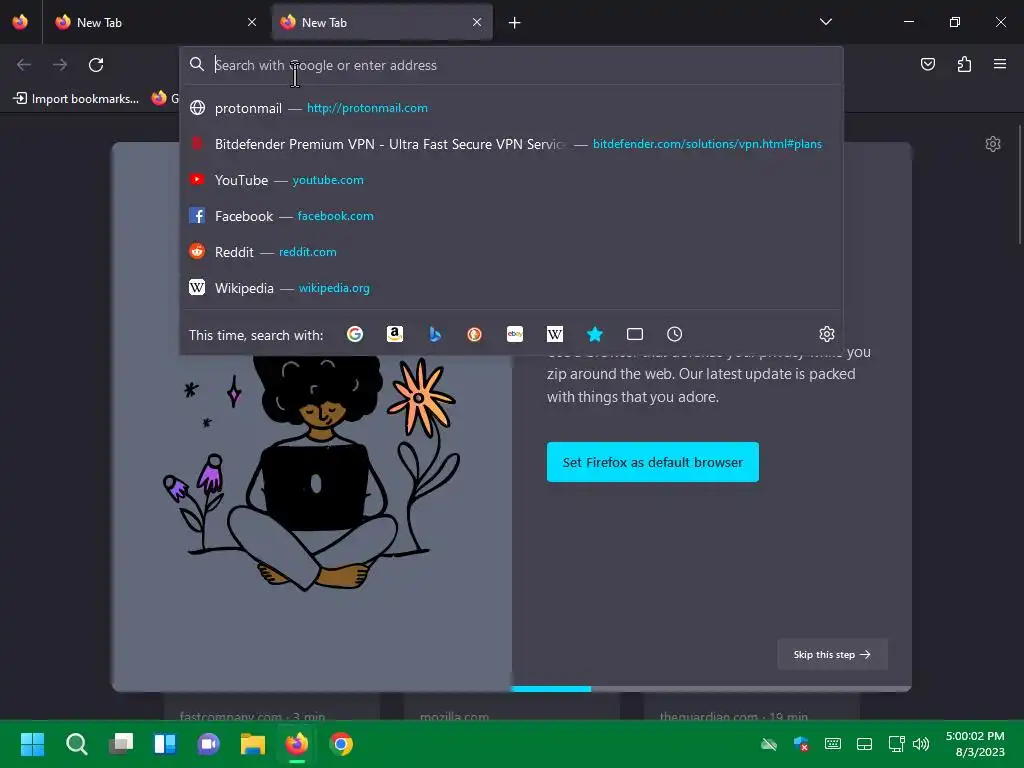Open Windows Start menu

(x=32, y=744)
